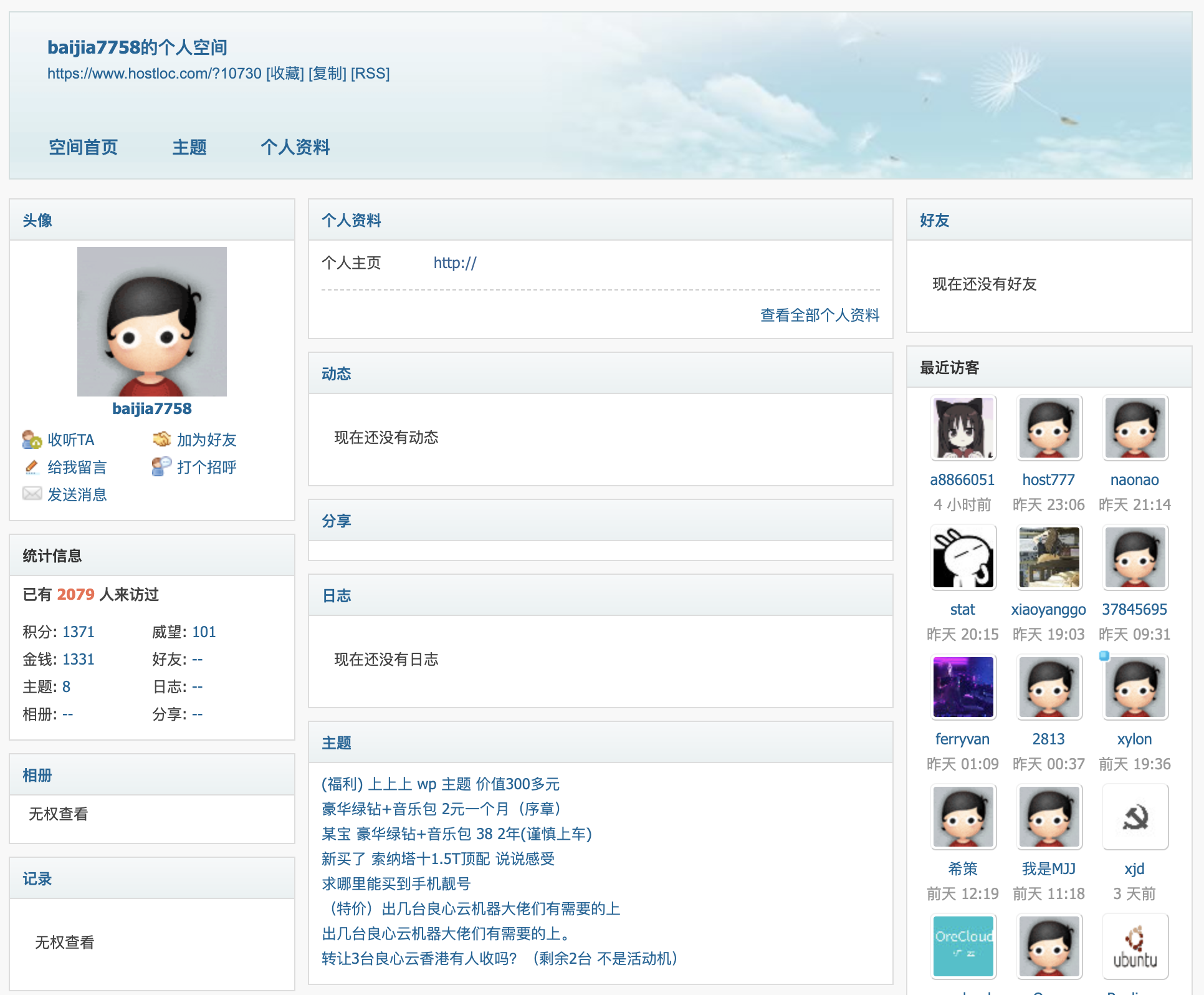Open 查看全部个人资料 link
This screenshot has height=995, width=1204.
tap(819, 315)
